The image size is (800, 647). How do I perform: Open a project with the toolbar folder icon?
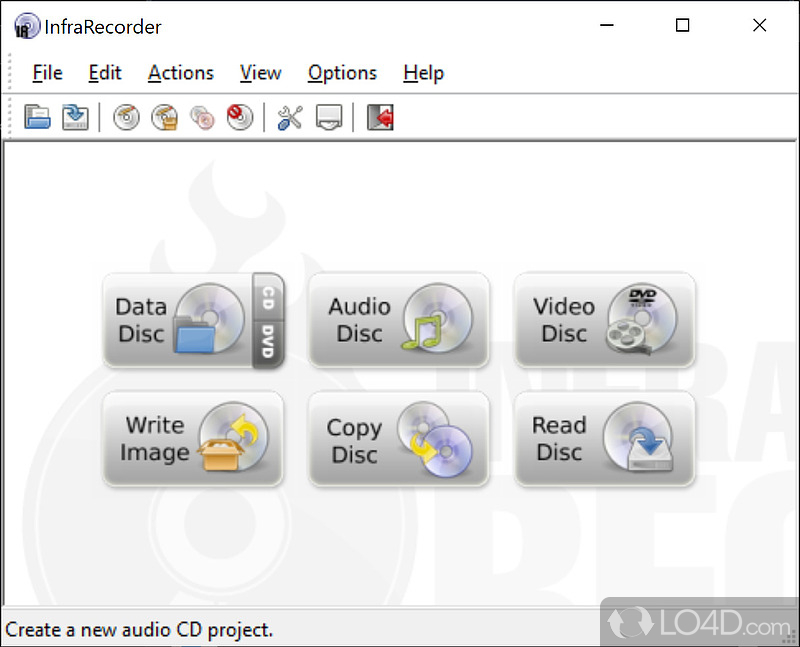pos(37,117)
